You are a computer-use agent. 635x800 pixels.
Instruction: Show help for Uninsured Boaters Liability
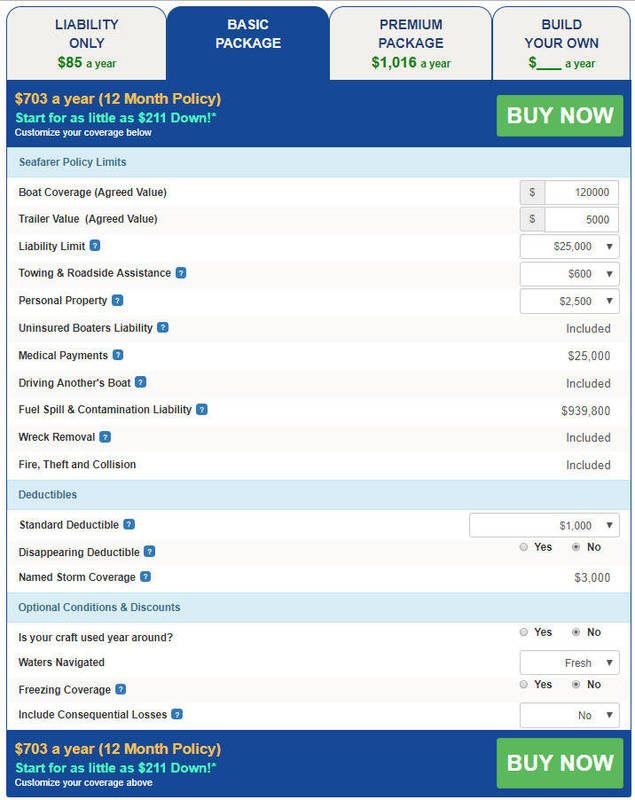pos(163,328)
